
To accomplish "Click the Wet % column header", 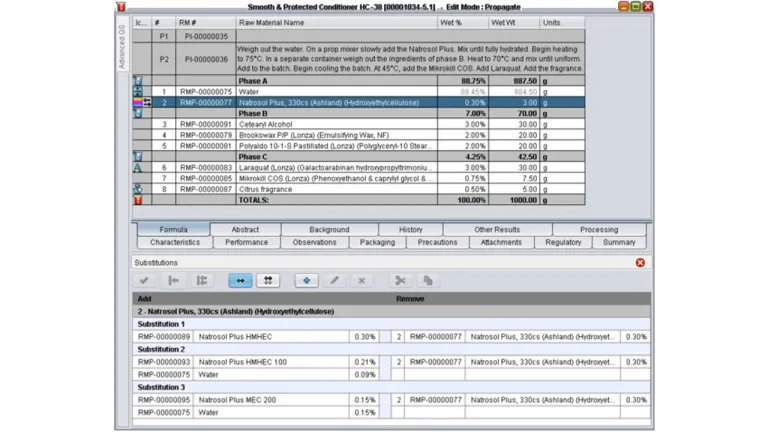I will (x=460, y=22).
